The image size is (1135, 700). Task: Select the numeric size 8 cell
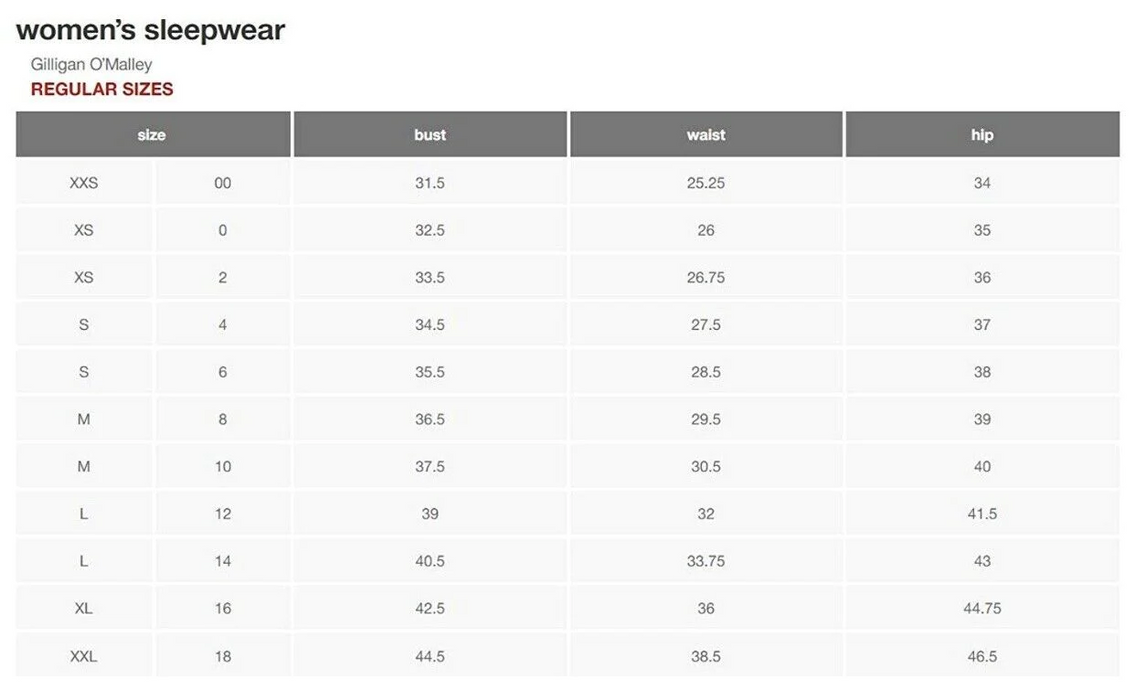[222, 419]
